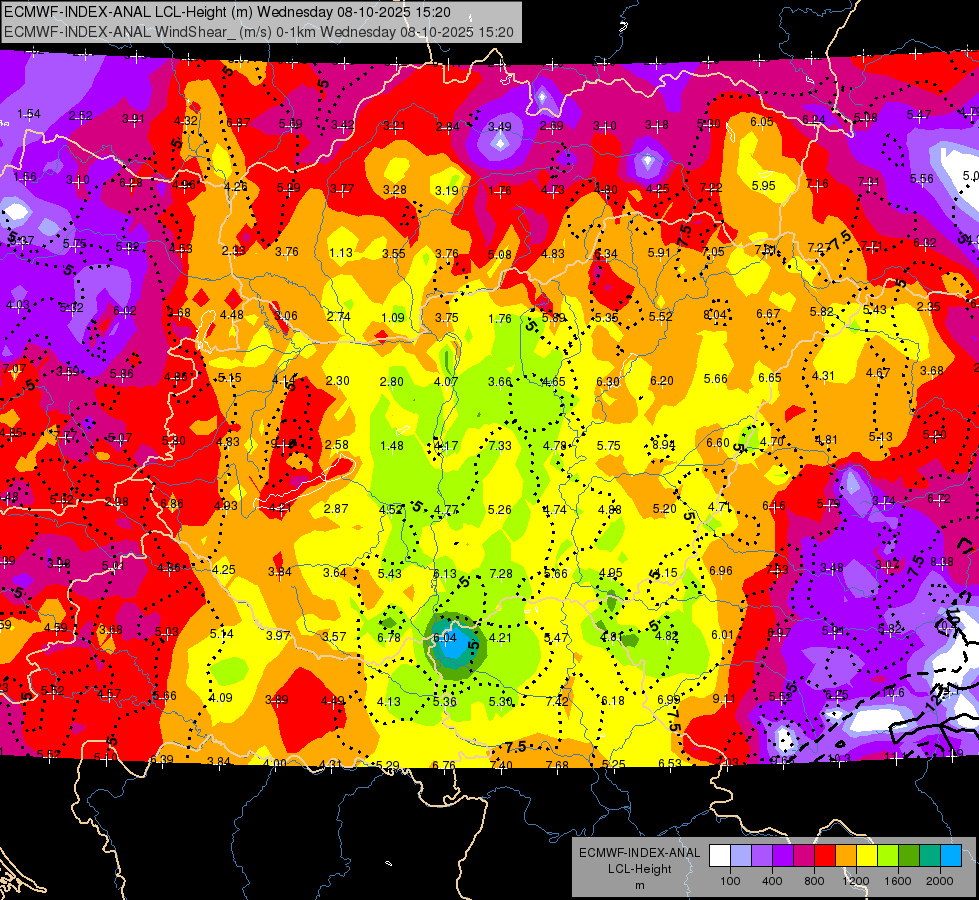Click the wind shear value 10.6
The width and height of the screenshot is (979, 900).
[x=893, y=693]
